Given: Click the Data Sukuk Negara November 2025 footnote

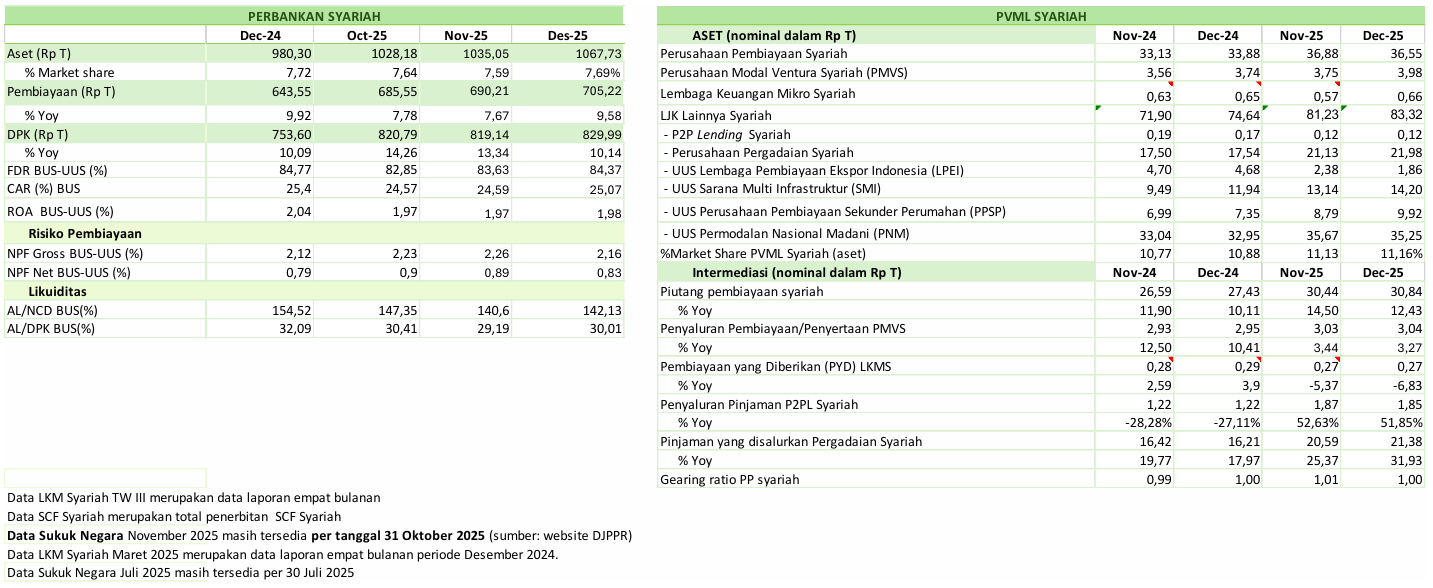Looking at the screenshot, I should tap(319, 535).
